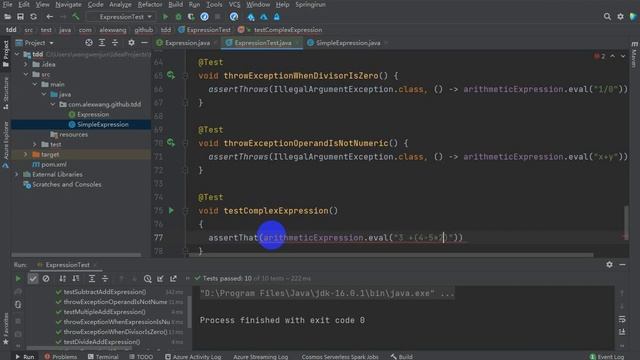This screenshot has width=640, height=360.
Task: Expand all test results in Run panel
Action: (92, 278)
